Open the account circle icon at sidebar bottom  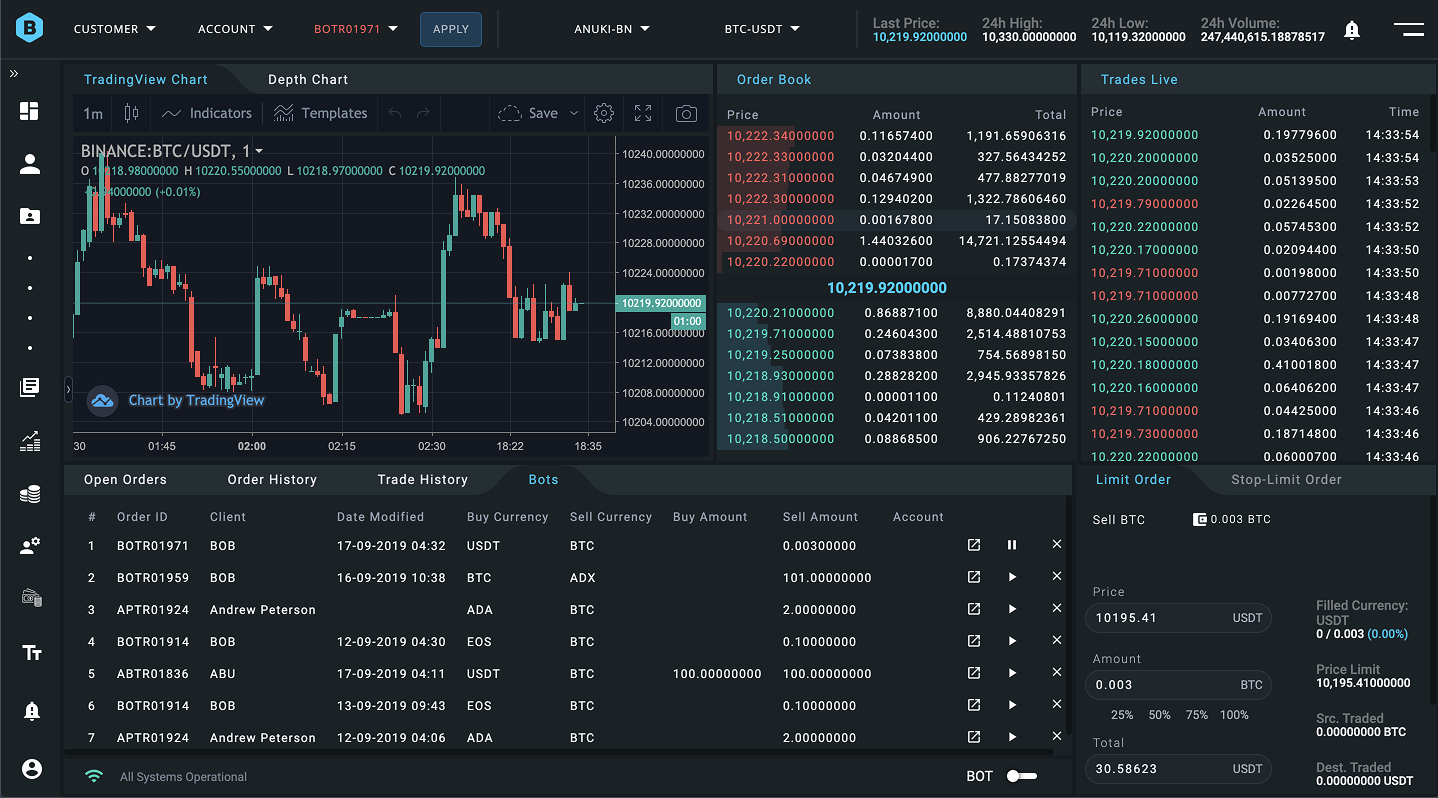(31, 769)
